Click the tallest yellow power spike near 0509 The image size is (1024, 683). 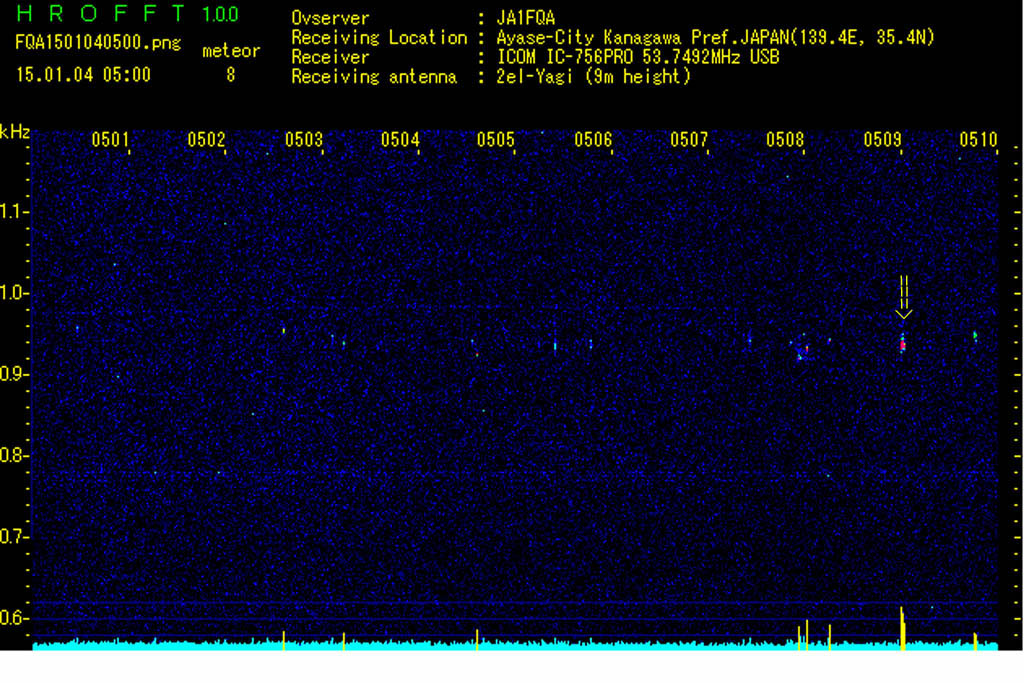[x=903, y=628]
